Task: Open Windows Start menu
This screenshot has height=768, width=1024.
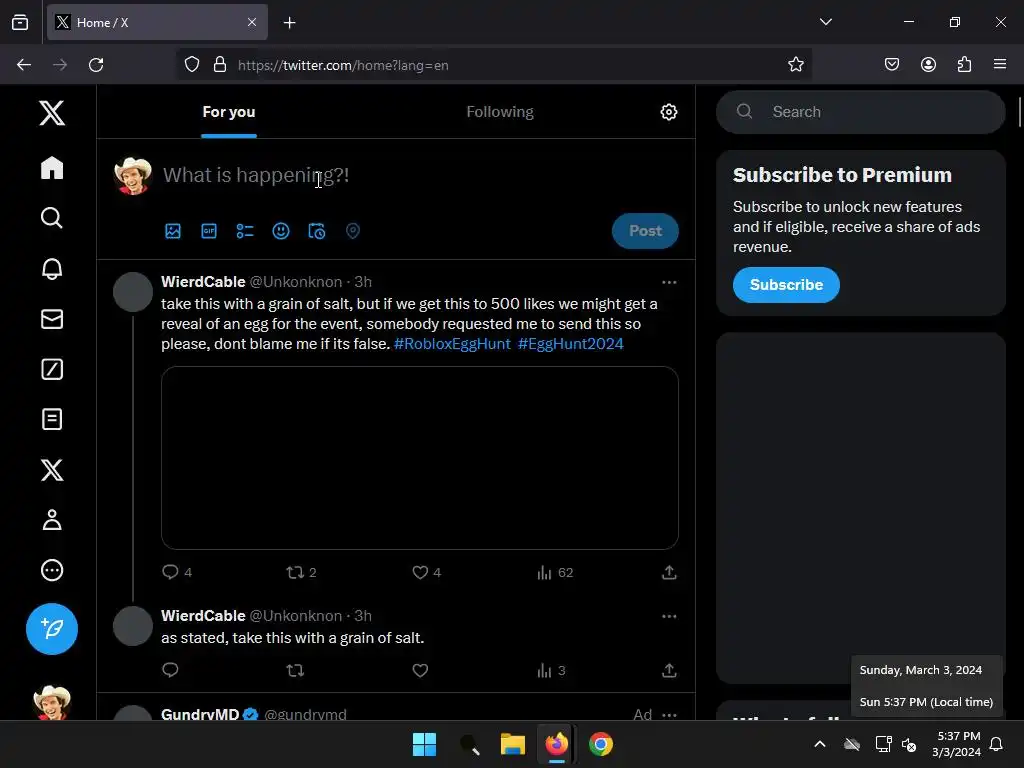Action: [x=424, y=744]
